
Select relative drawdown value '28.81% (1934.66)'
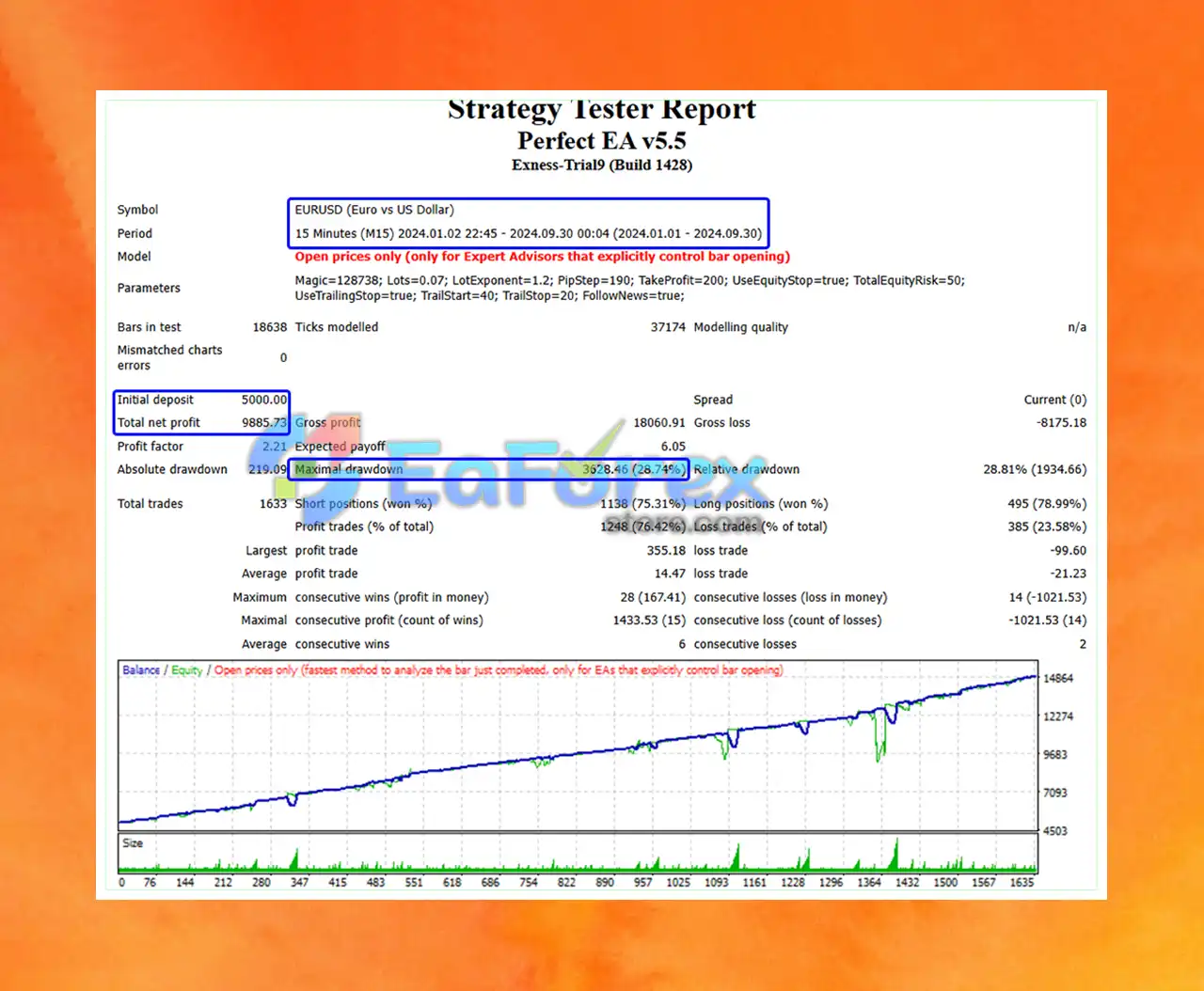(x=1035, y=469)
